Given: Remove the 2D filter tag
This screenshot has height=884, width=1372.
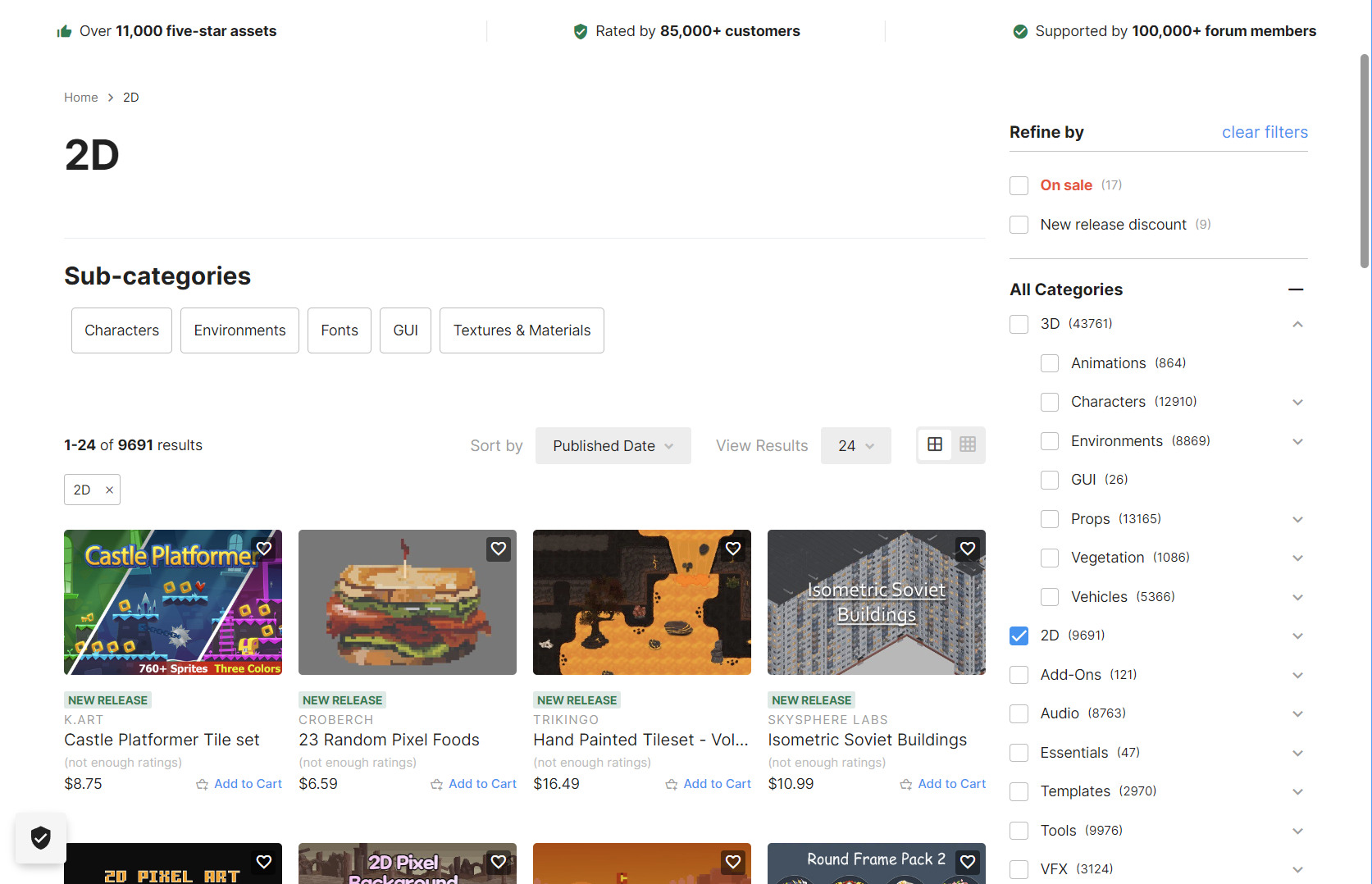Looking at the screenshot, I should (x=109, y=490).
